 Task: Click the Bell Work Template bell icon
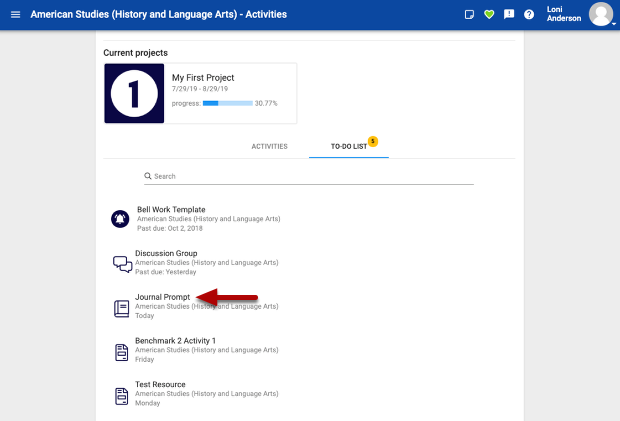coord(121,219)
